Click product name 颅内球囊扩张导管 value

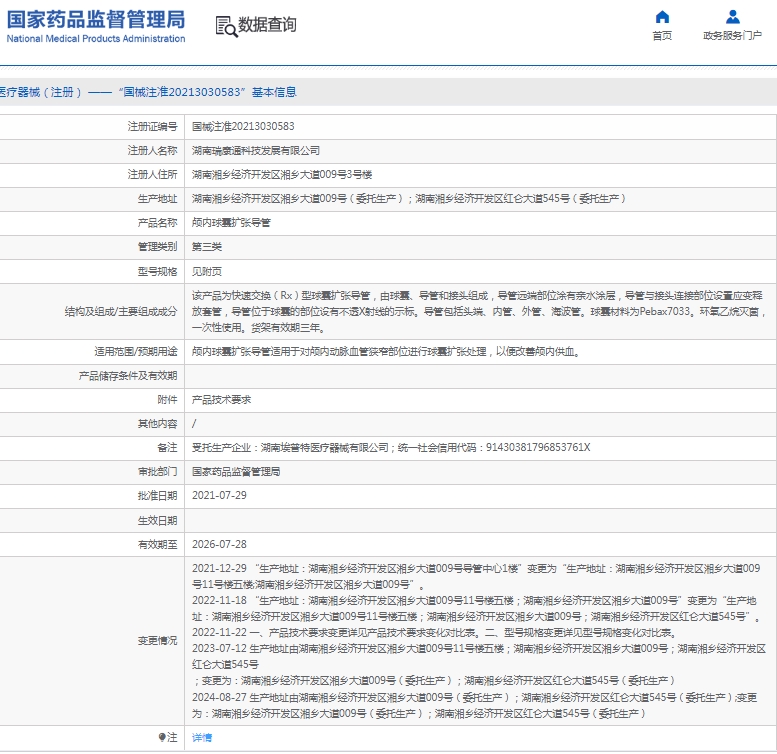pos(231,223)
